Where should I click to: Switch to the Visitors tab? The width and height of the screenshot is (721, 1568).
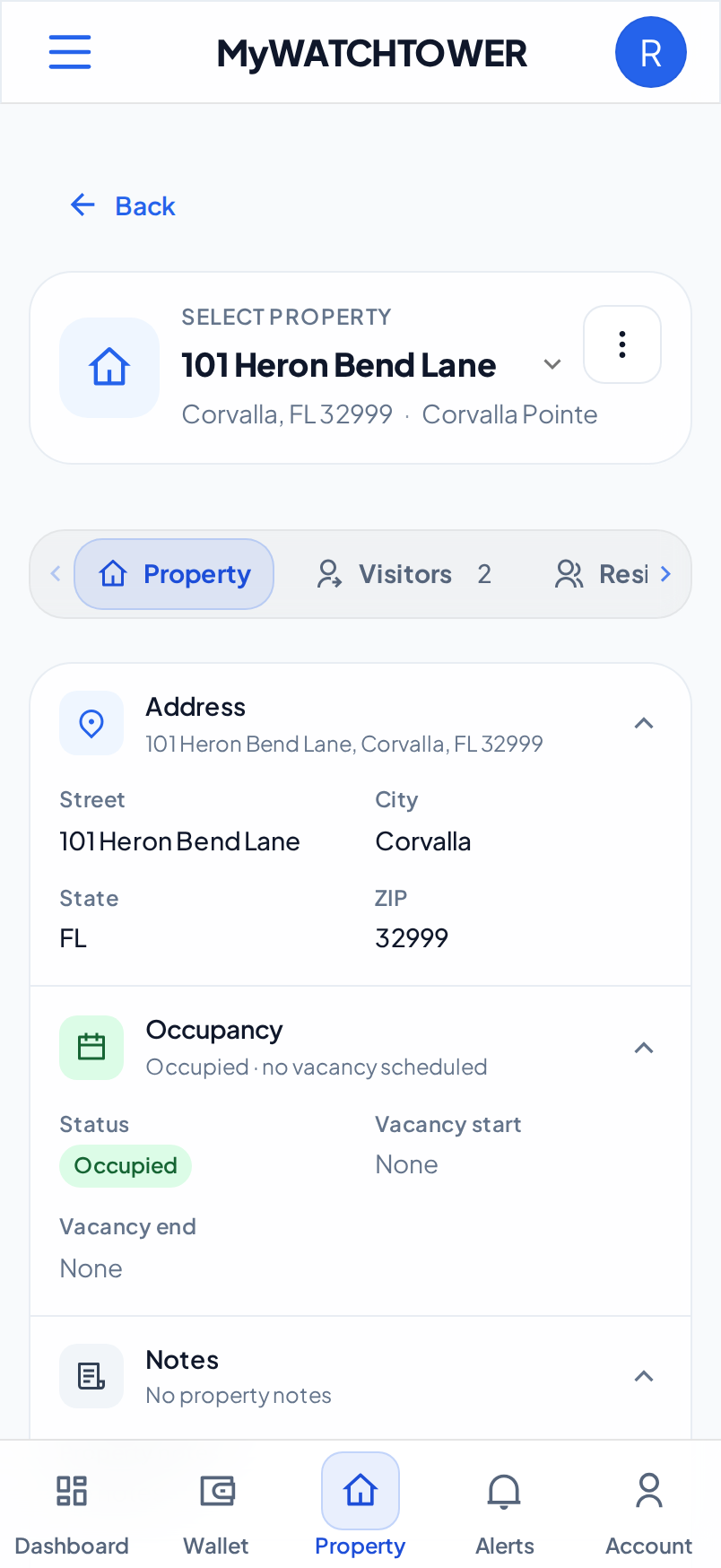coord(404,574)
